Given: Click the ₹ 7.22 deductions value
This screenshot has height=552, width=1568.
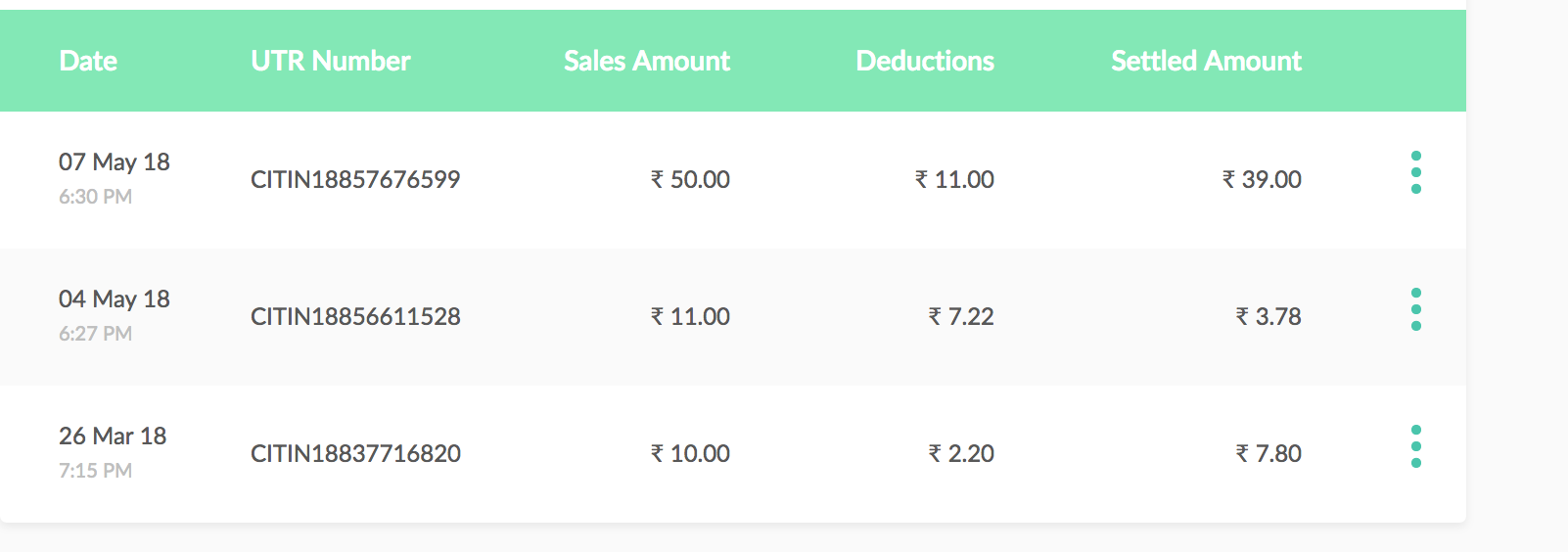Looking at the screenshot, I should [961, 316].
